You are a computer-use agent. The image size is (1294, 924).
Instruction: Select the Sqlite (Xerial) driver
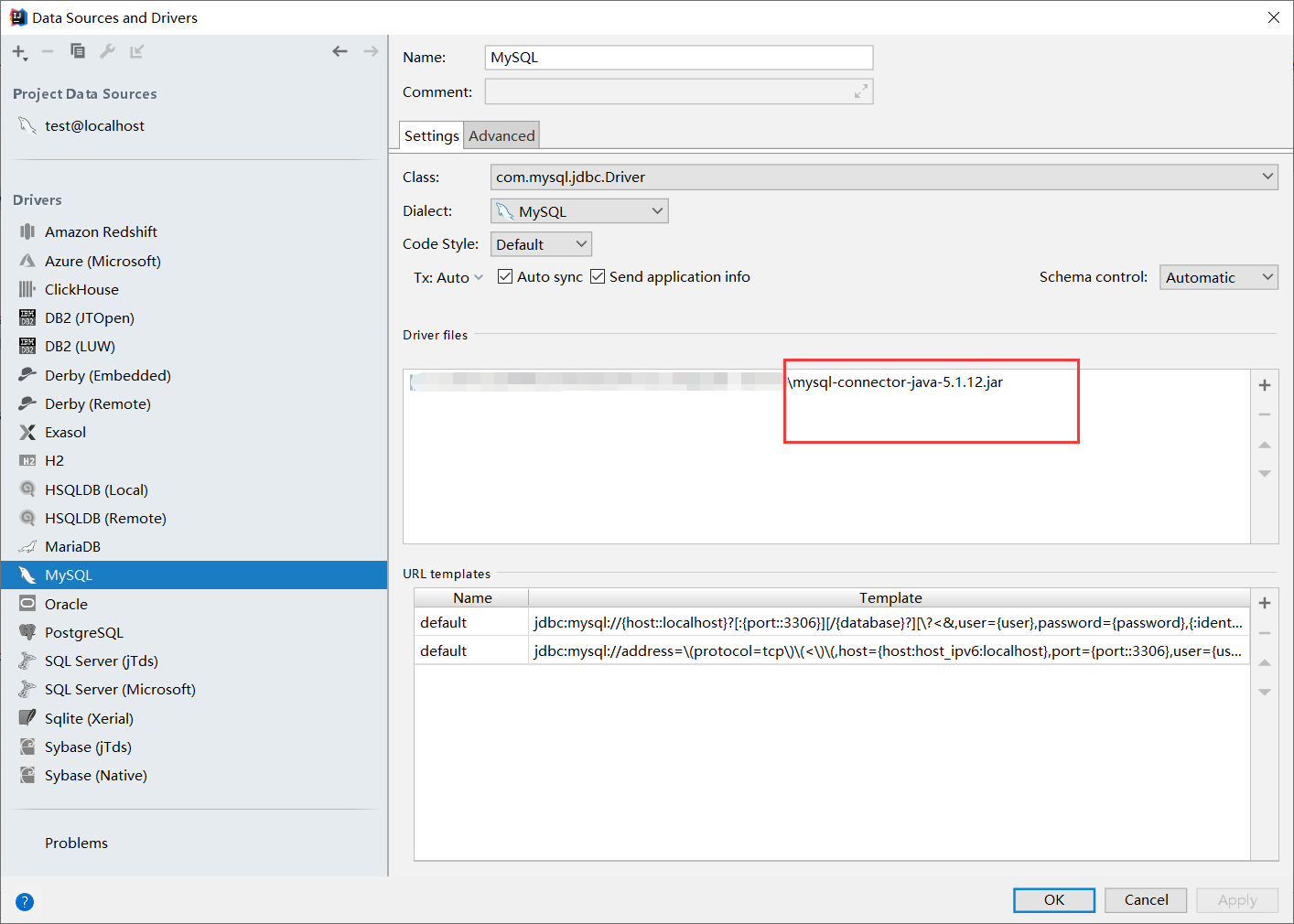194,718
